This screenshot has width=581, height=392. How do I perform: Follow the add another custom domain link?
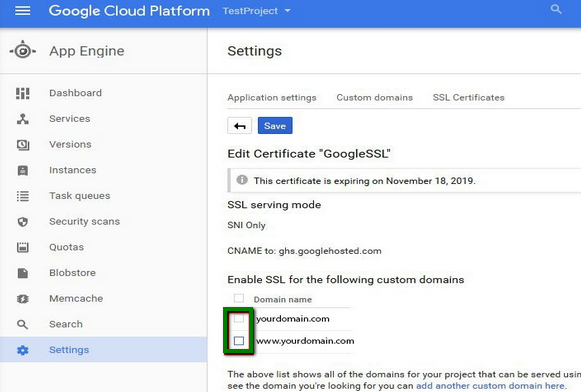pyautogui.click(x=491, y=386)
